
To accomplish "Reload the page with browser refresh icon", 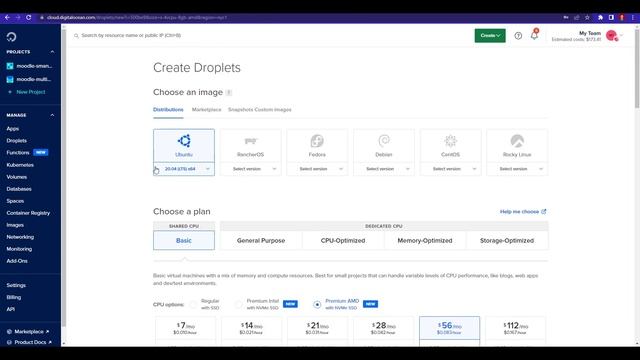I will [29, 18].
